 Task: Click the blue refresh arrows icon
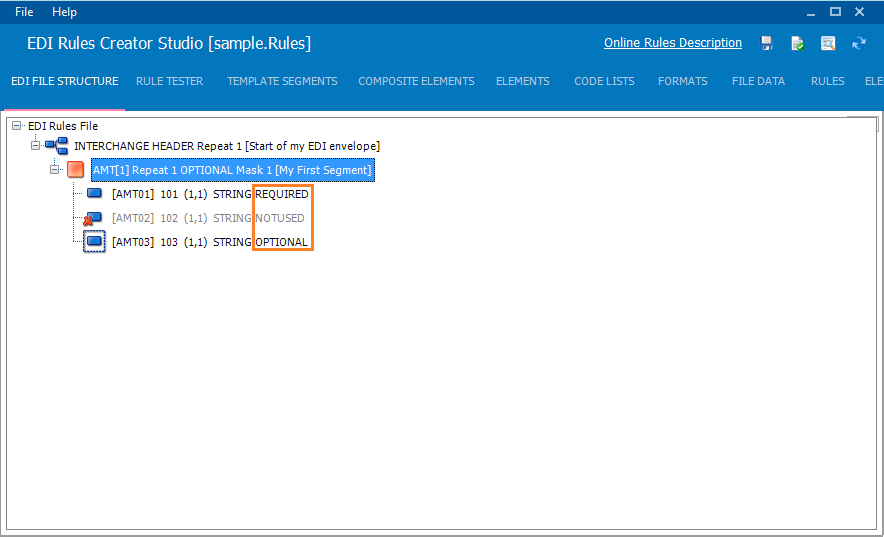pyautogui.click(x=859, y=43)
